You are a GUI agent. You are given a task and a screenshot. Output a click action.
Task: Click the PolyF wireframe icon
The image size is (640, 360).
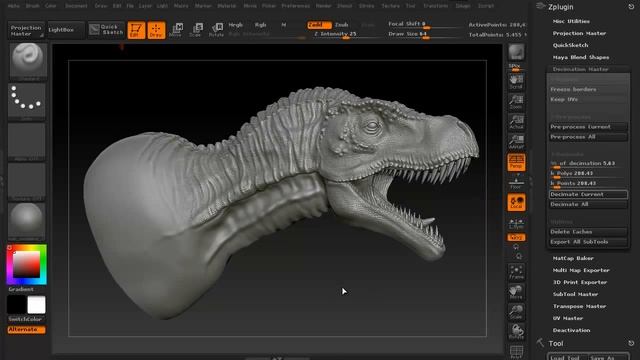tap(516, 352)
